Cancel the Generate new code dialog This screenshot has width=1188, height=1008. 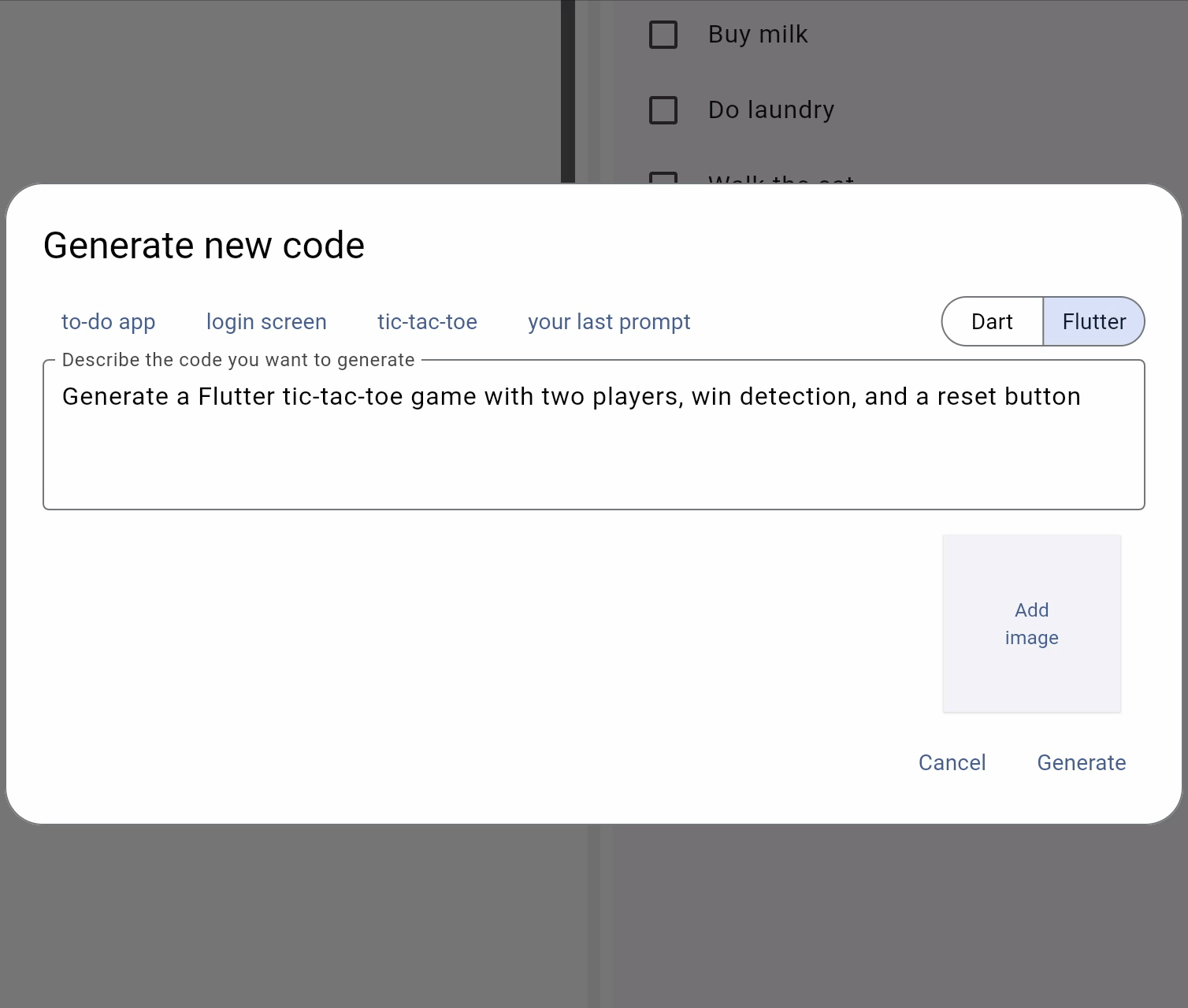(952, 762)
